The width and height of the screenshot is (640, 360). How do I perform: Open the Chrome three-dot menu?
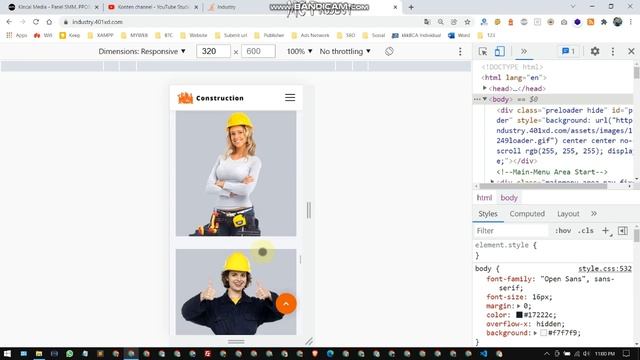[631, 22]
